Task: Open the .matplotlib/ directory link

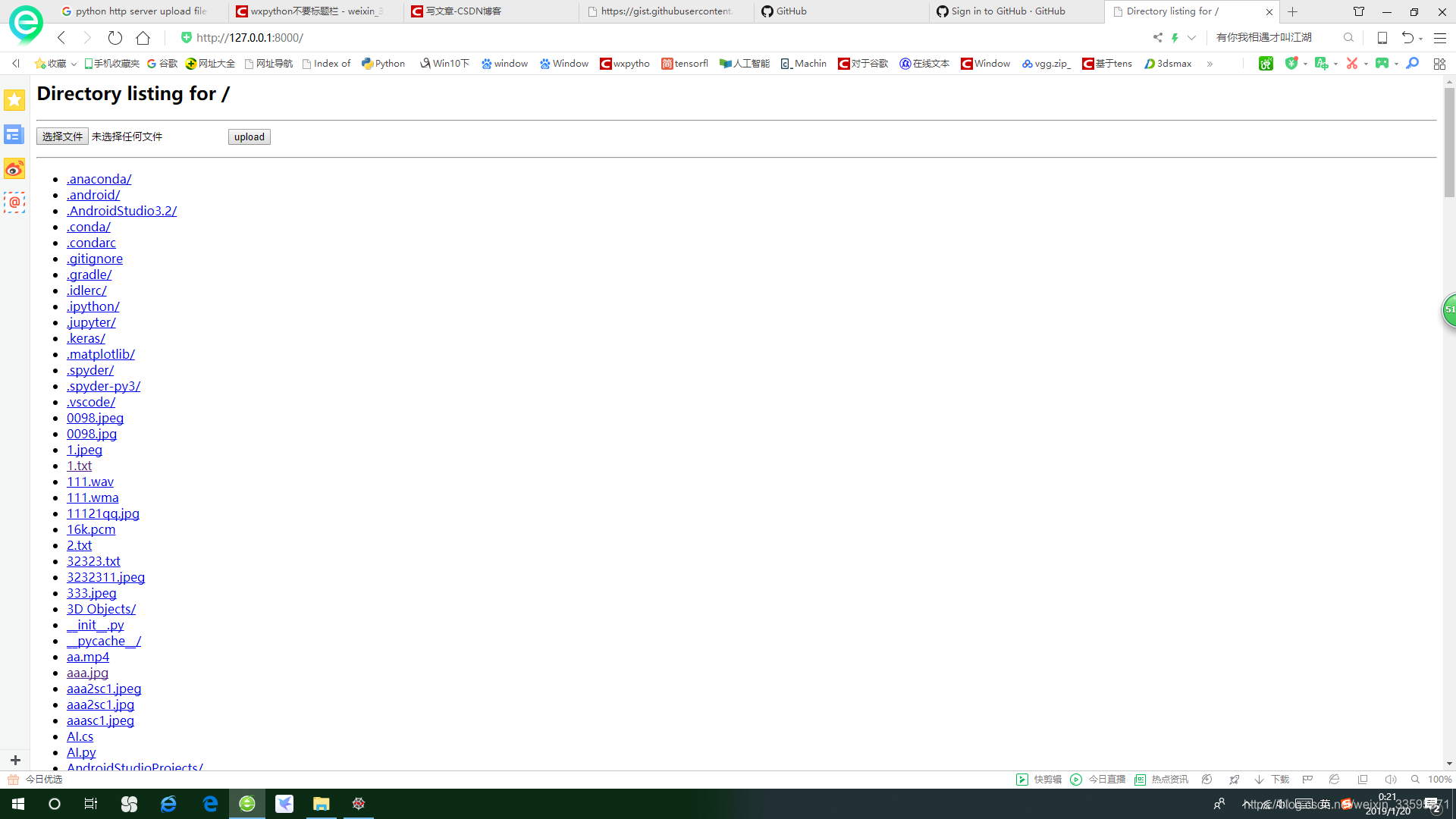Action: pyautogui.click(x=101, y=354)
